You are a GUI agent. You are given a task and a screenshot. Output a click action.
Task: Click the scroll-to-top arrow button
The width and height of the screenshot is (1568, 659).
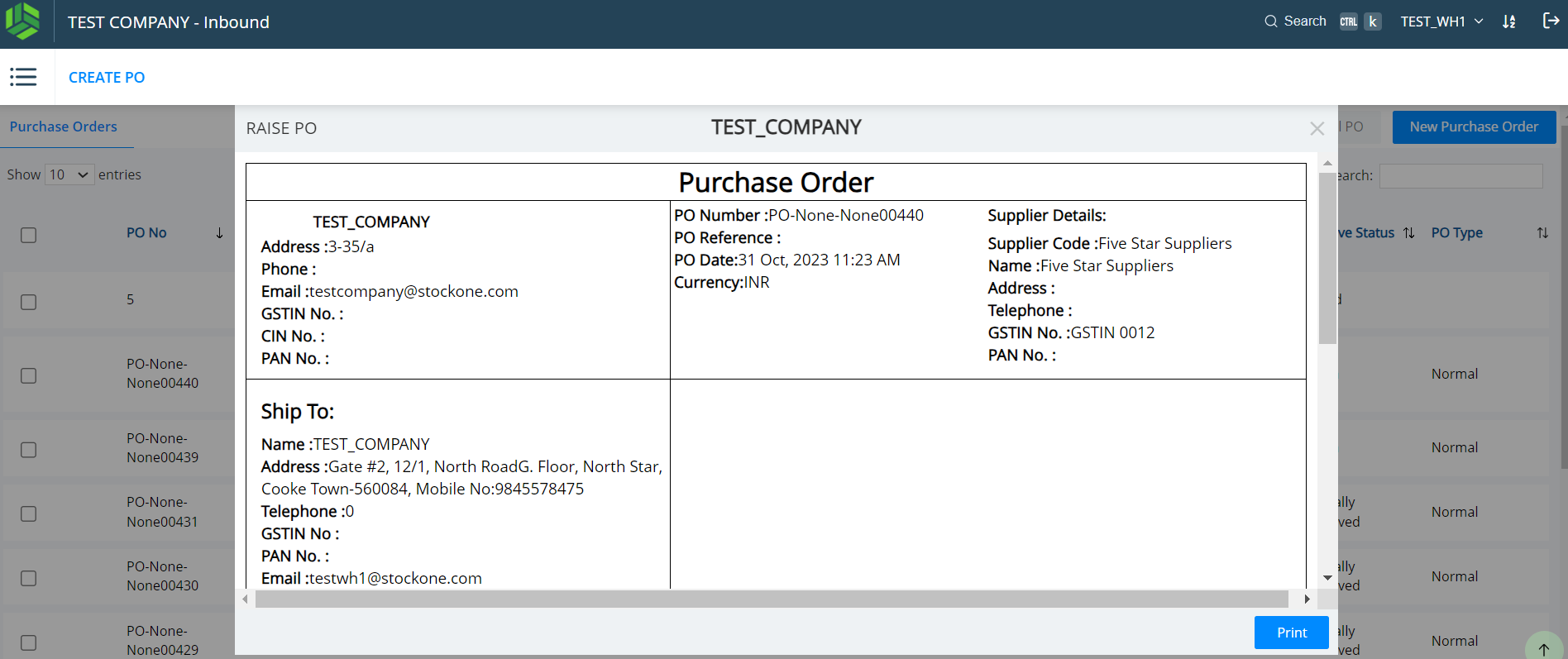click(1543, 648)
